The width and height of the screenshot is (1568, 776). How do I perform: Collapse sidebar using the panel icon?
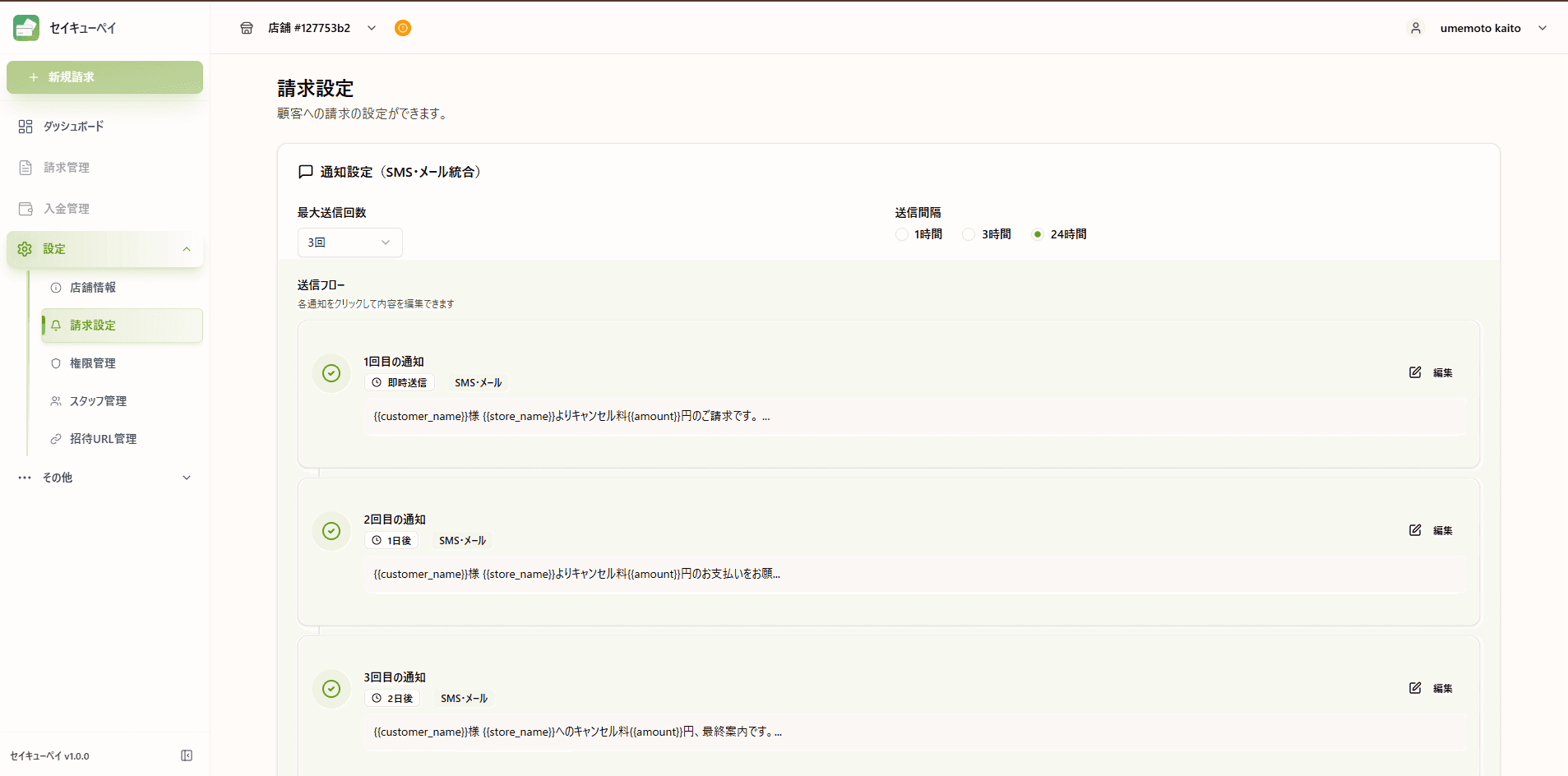[187, 755]
